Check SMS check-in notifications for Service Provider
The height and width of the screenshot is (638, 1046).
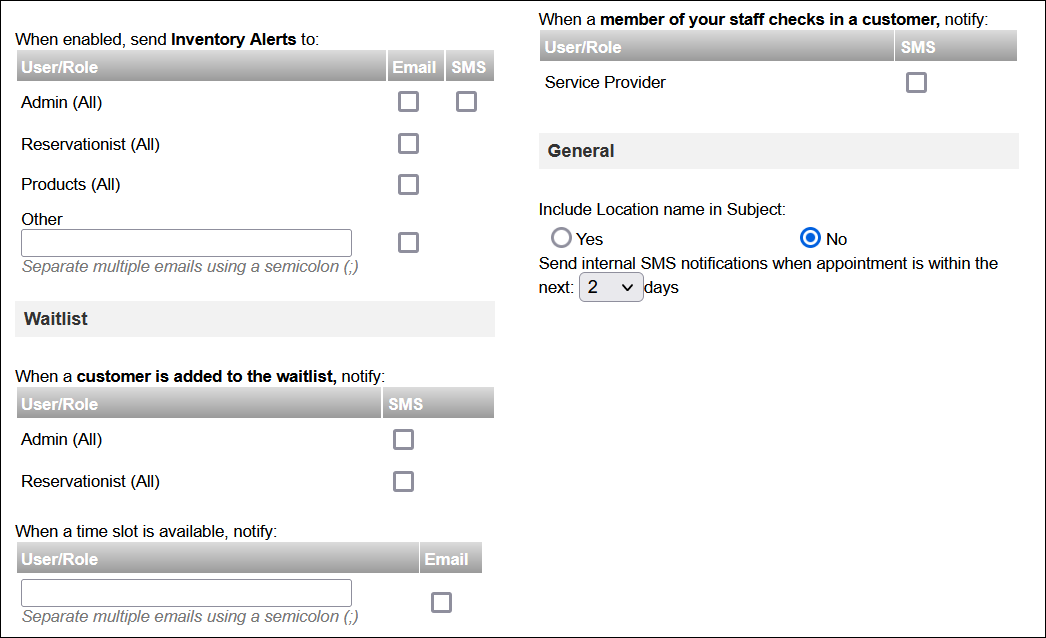[916, 82]
